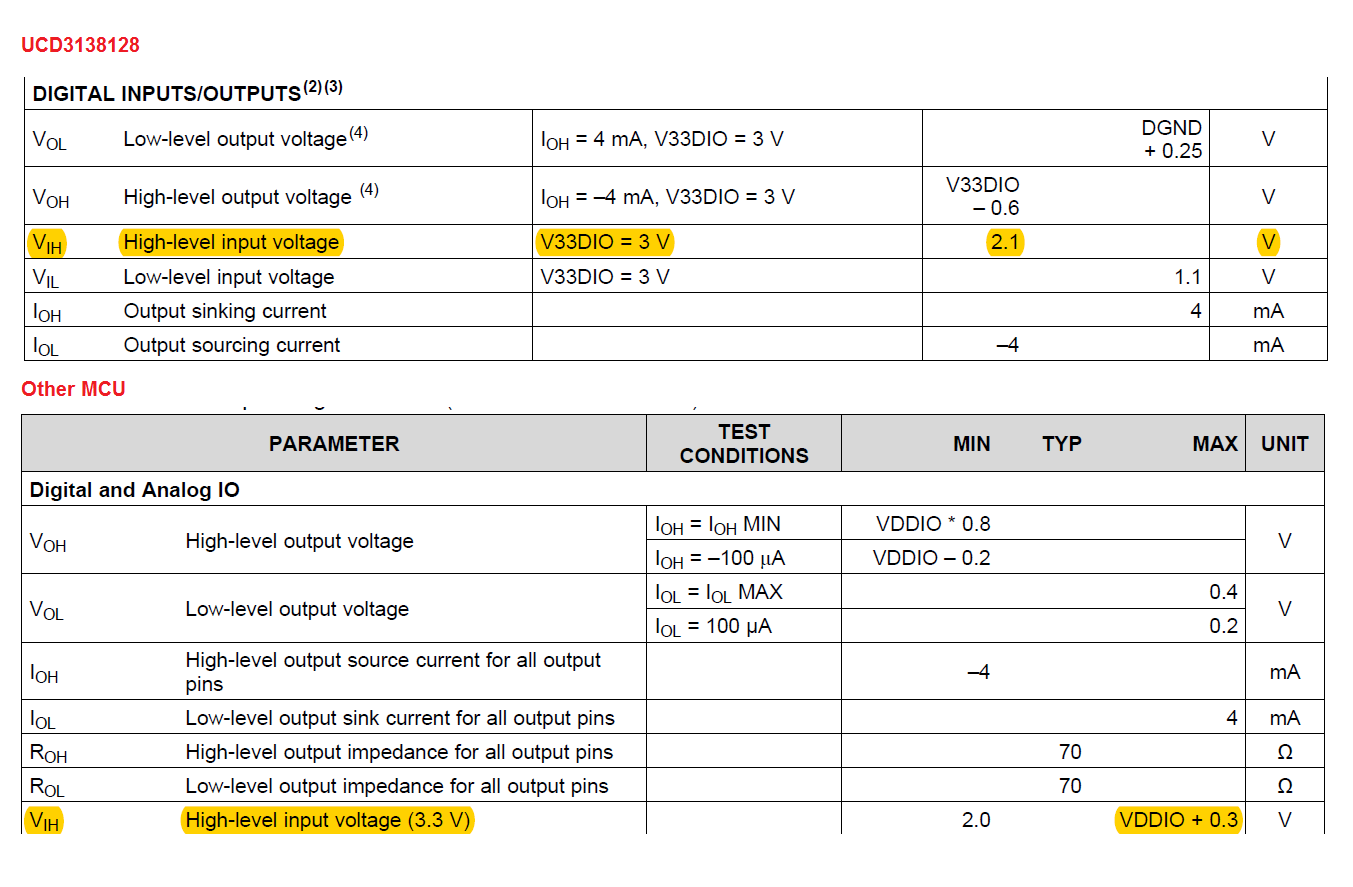
Task: Click the highlighted "V" unit in the UCD3138128 table
Action: (1268, 242)
